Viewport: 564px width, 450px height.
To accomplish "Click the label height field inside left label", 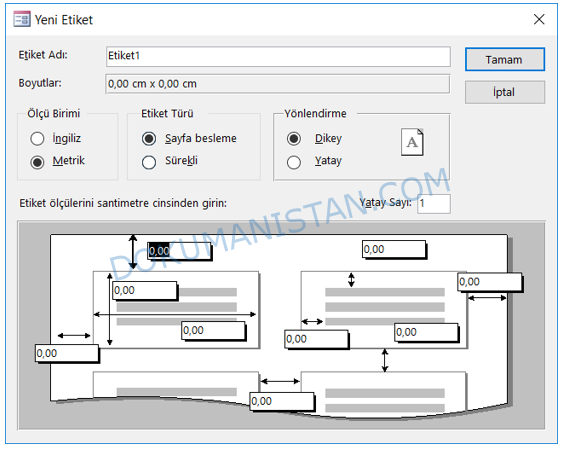I will click(145, 290).
